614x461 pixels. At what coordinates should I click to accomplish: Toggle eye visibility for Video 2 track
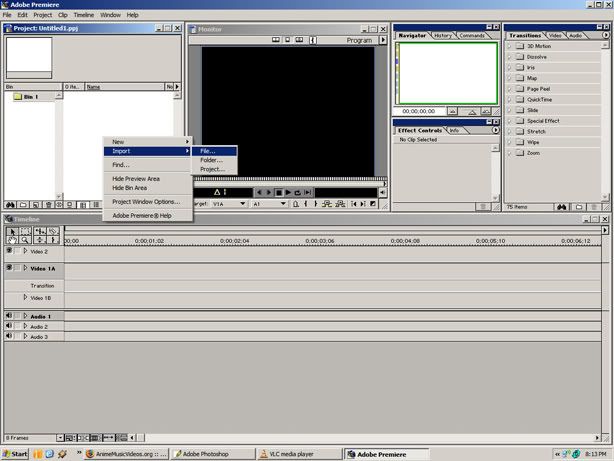[x=9, y=251]
